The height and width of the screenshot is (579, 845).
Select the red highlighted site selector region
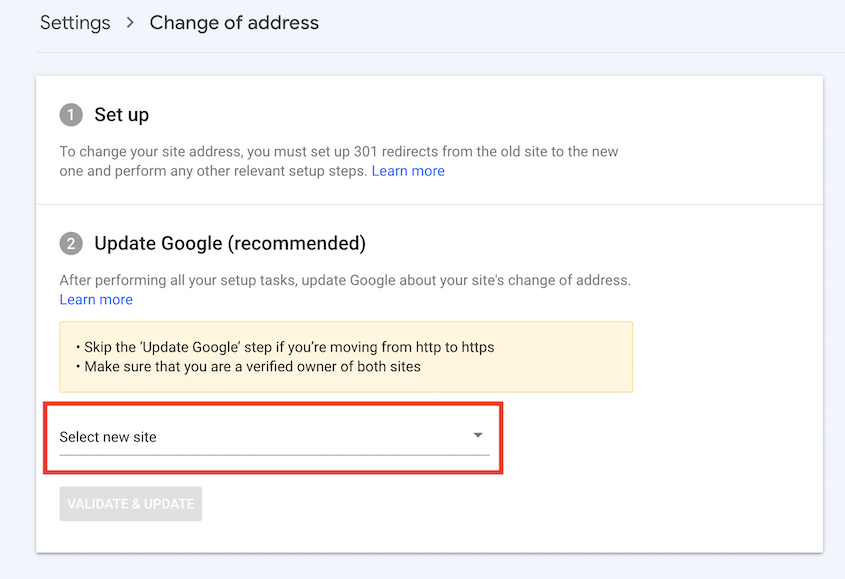tap(272, 437)
